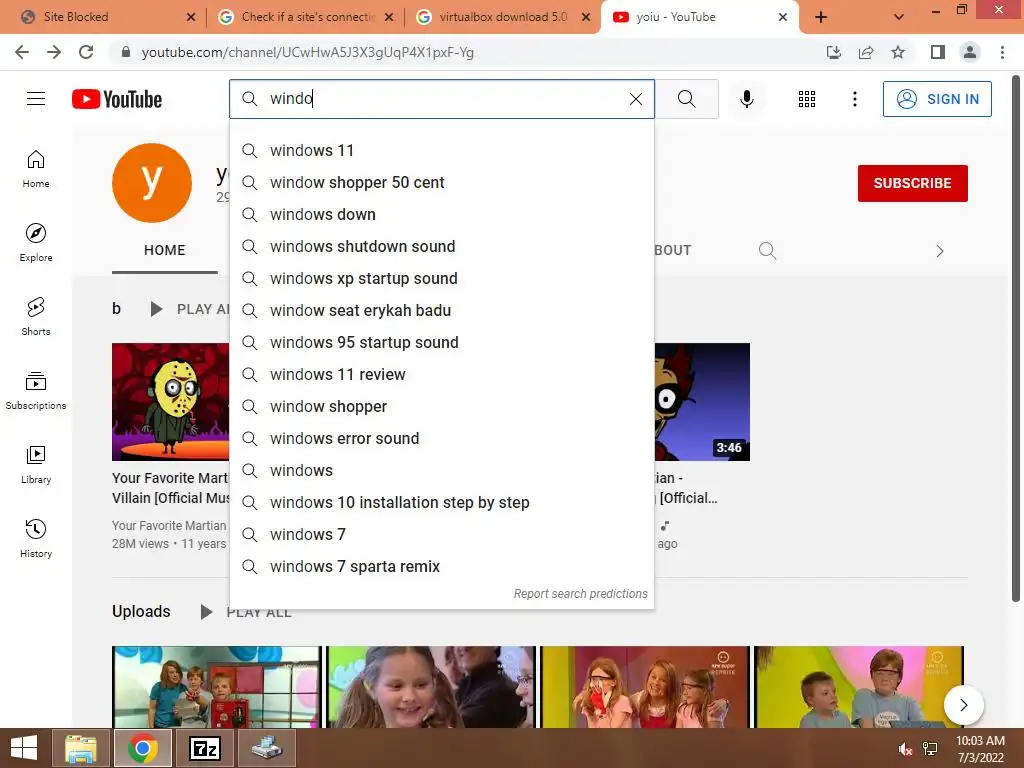Image resolution: width=1024 pixels, height=768 pixels.
Task: Open Library in the sidebar
Action: click(x=36, y=464)
